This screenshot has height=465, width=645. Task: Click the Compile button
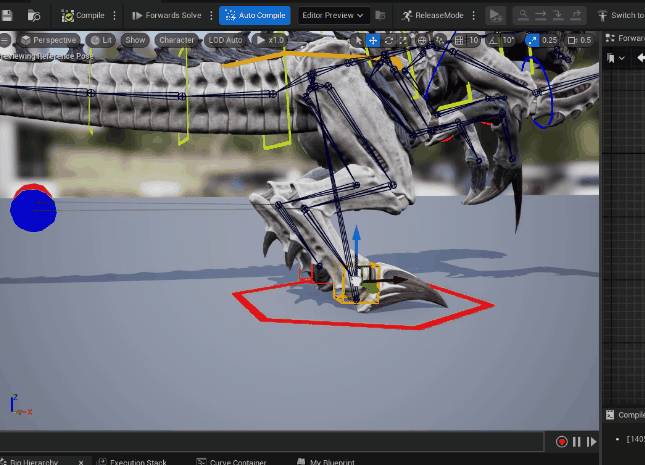(x=83, y=16)
